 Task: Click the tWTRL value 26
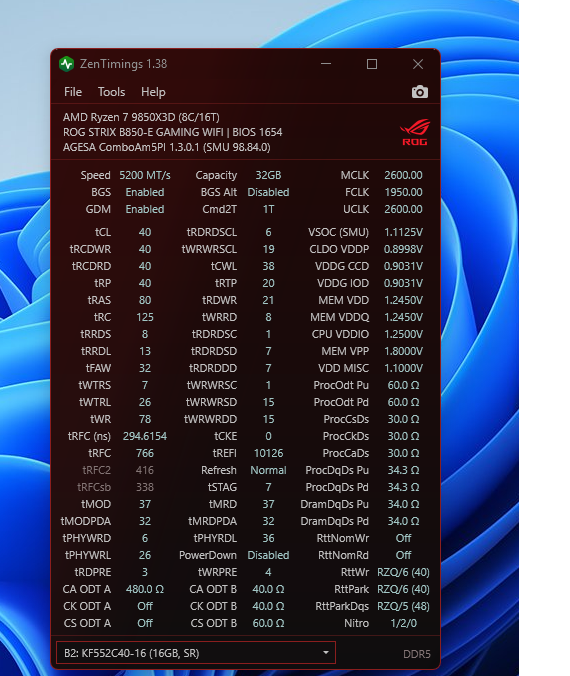145,402
